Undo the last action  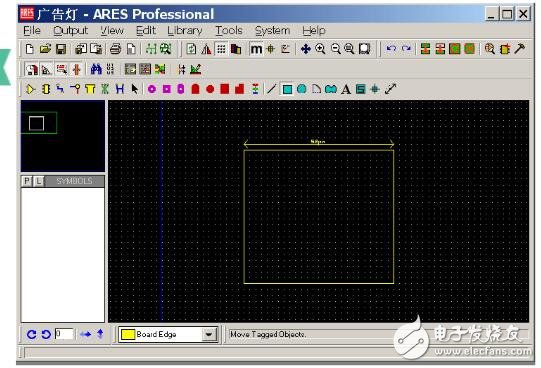(391, 49)
